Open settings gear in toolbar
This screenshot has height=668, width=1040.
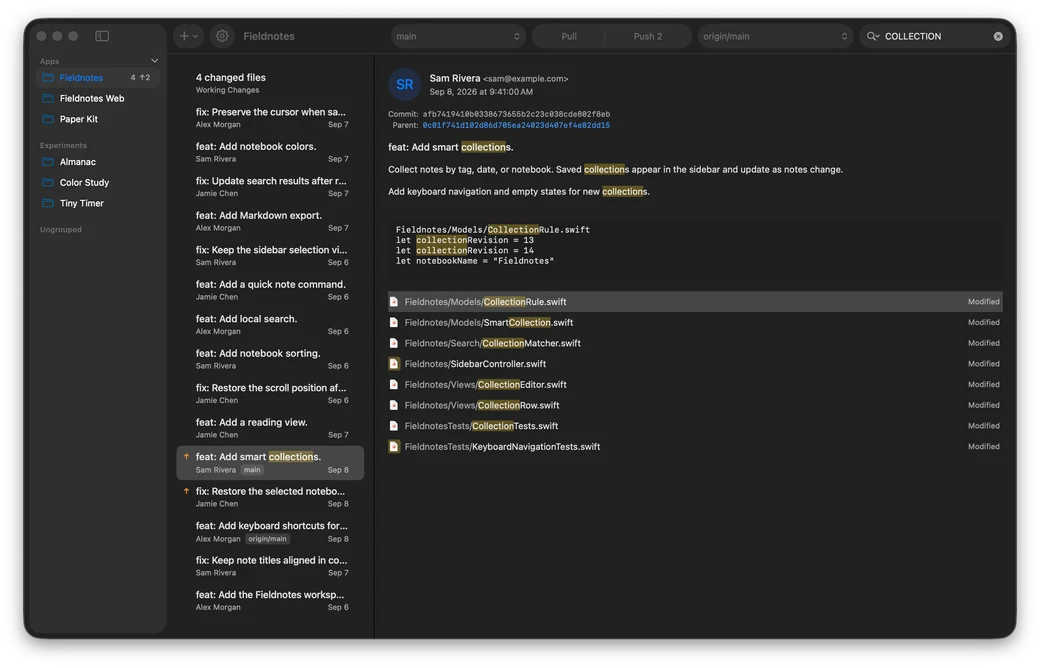click(x=222, y=36)
